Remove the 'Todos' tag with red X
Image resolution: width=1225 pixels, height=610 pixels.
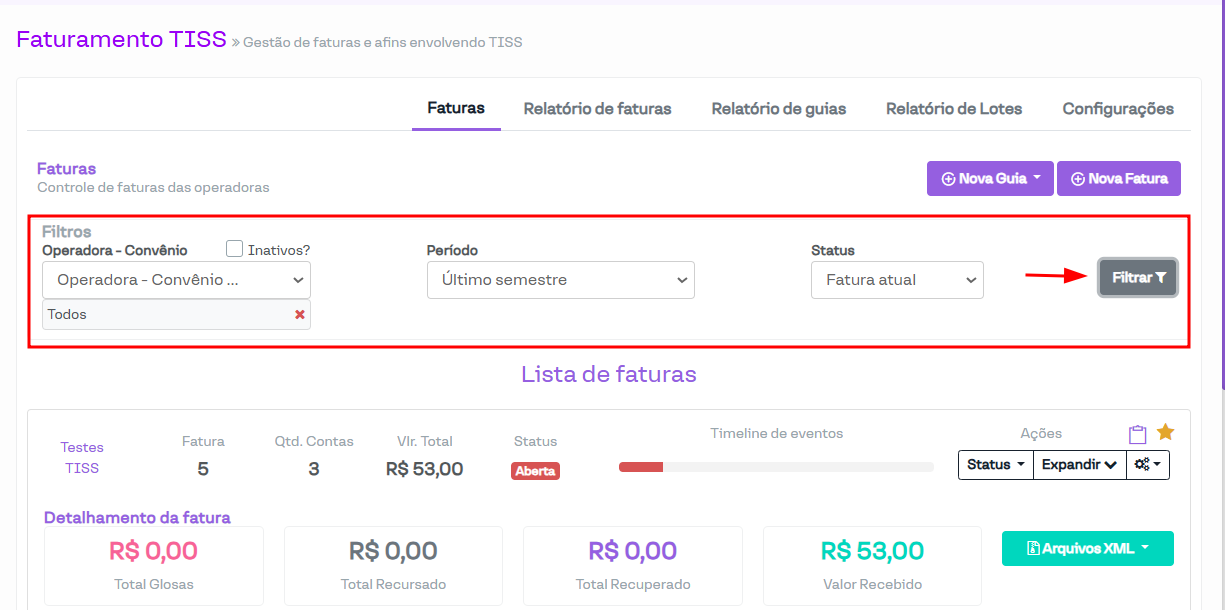pos(300,315)
